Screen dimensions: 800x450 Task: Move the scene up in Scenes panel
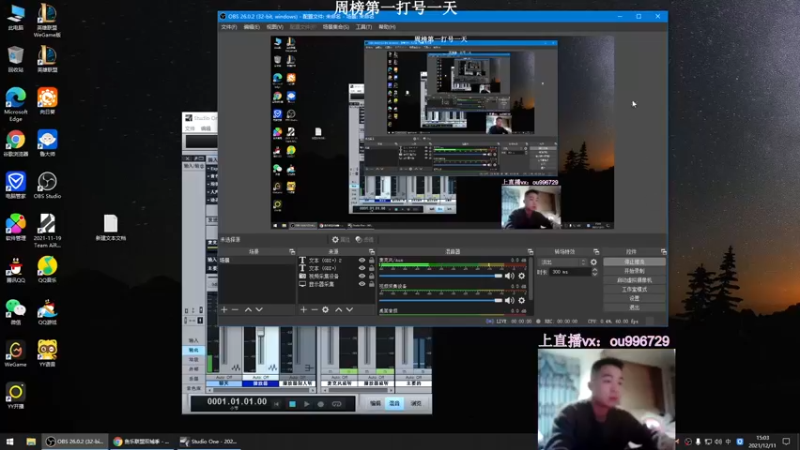pos(248,310)
